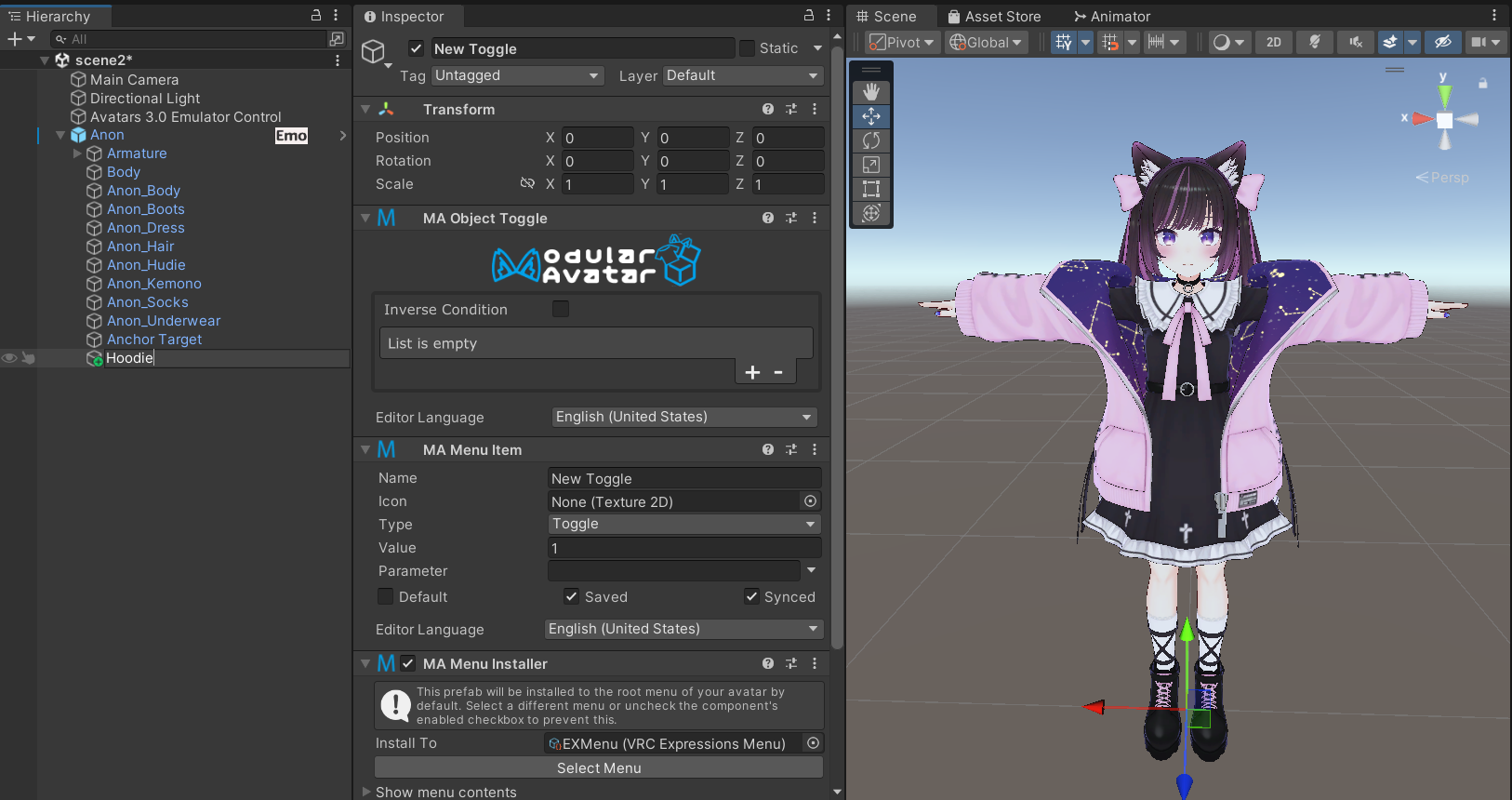The width and height of the screenshot is (1512, 800).
Task: Click the Select Menu button
Action: (599, 767)
